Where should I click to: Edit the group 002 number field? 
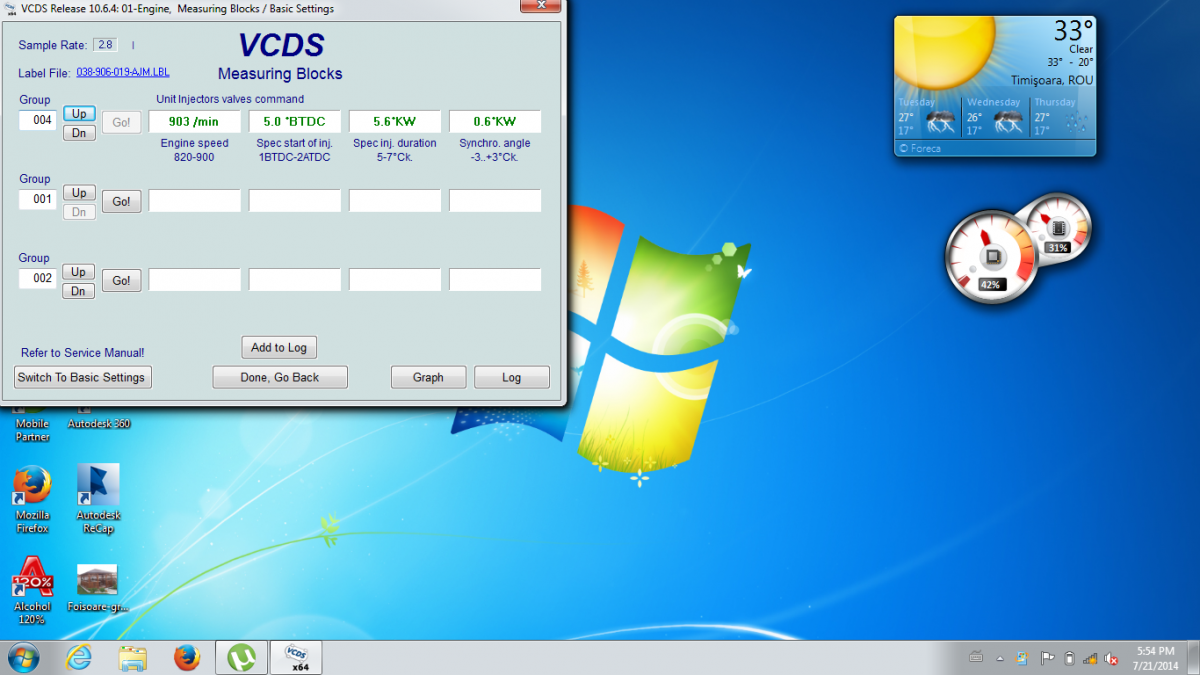[39, 279]
